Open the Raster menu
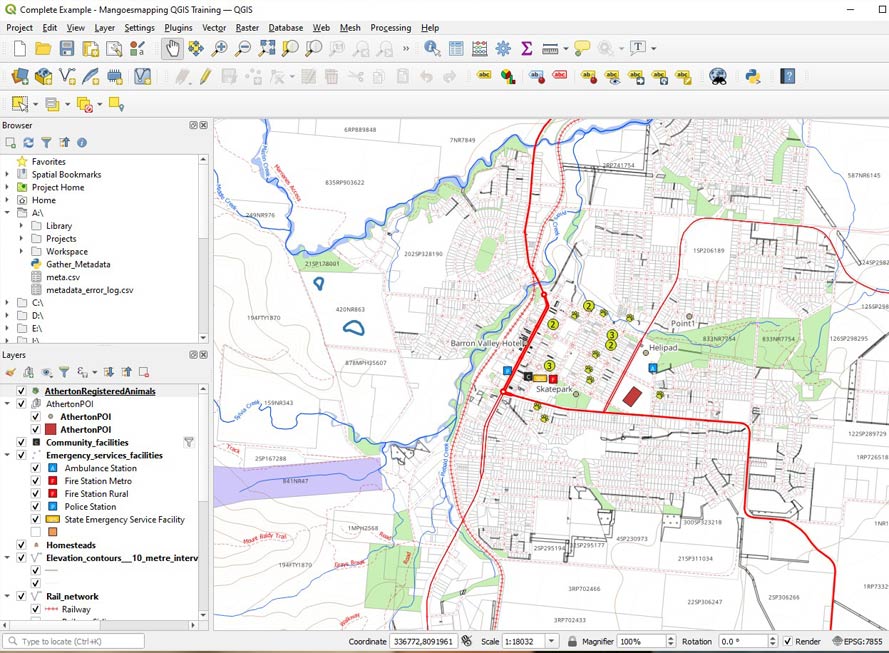 point(247,28)
